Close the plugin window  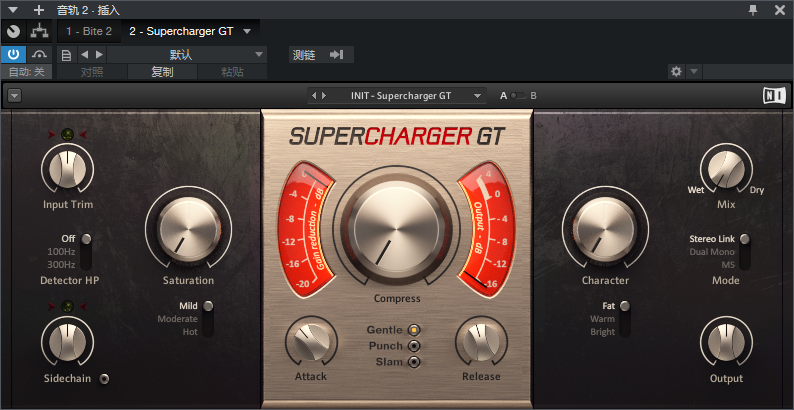pos(780,10)
